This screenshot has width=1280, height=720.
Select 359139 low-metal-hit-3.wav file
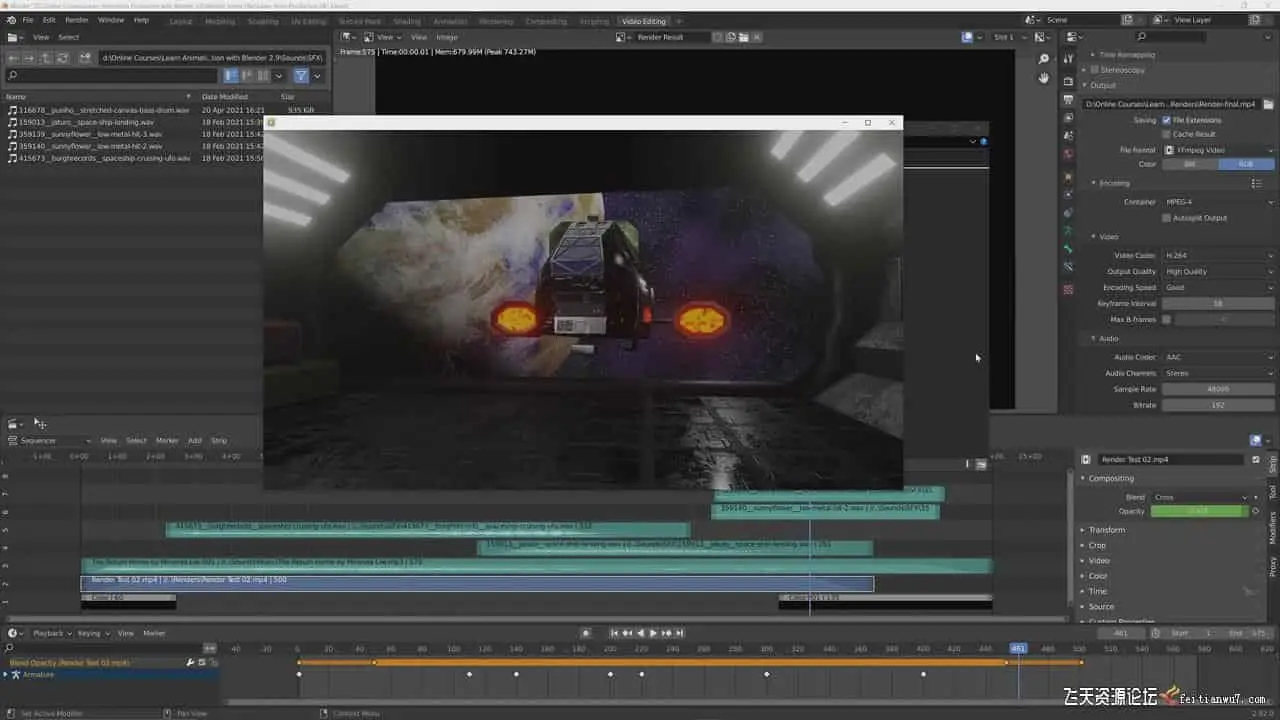pos(84,134)
